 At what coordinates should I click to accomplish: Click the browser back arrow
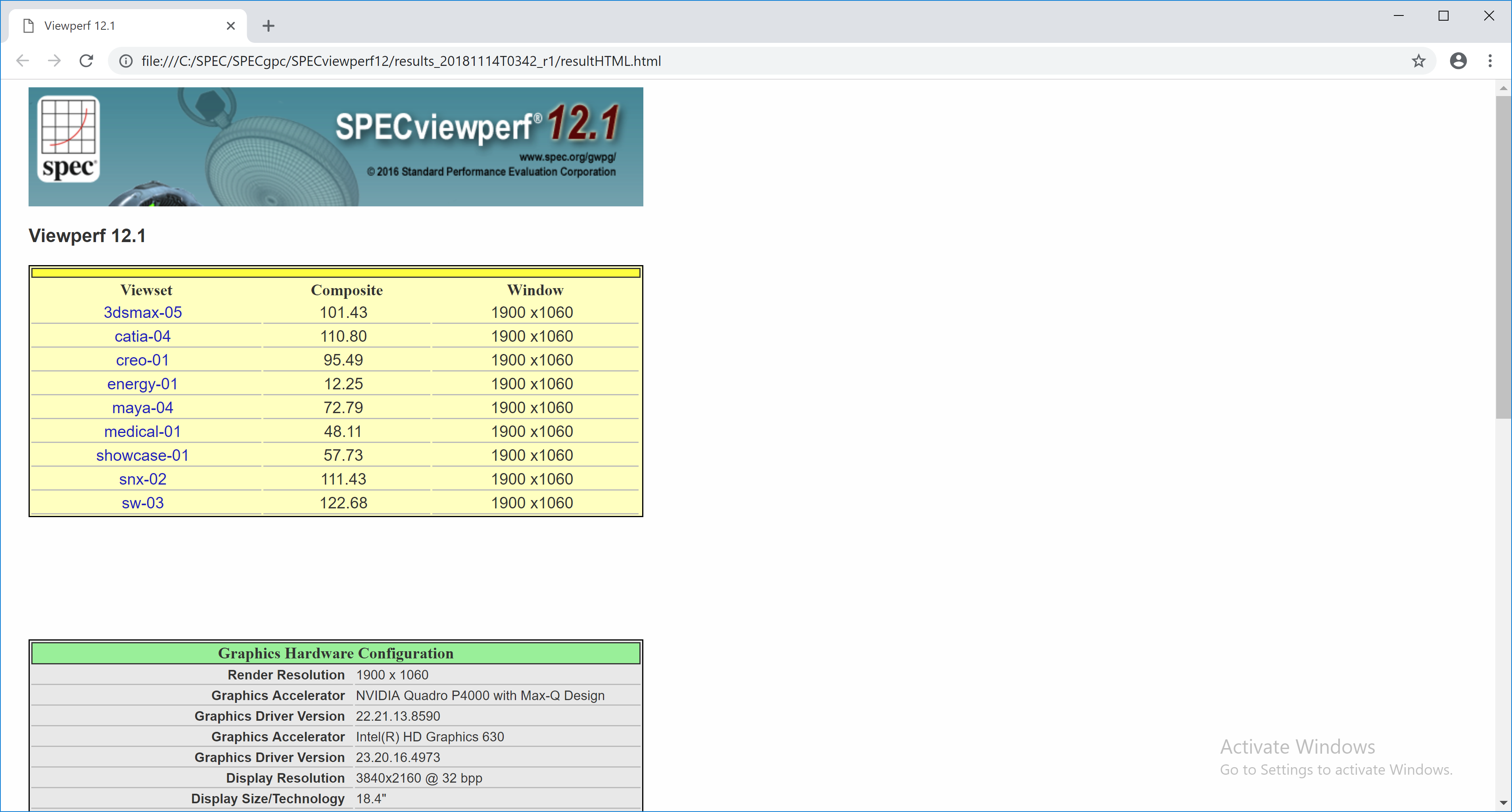[22, 60]
